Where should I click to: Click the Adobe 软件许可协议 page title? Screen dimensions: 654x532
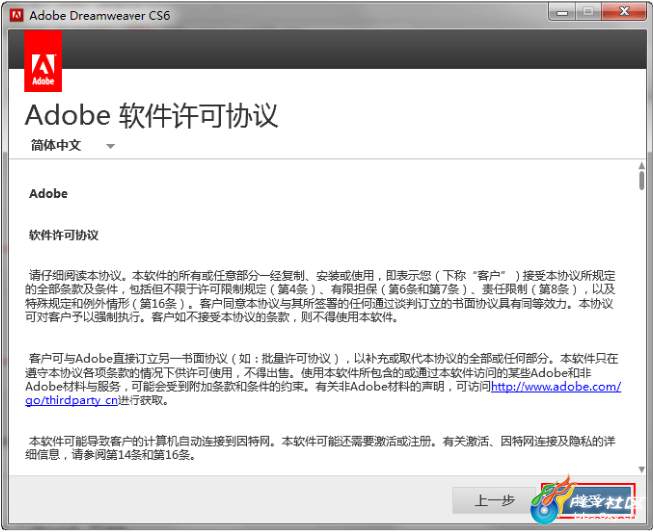[151, 115]
